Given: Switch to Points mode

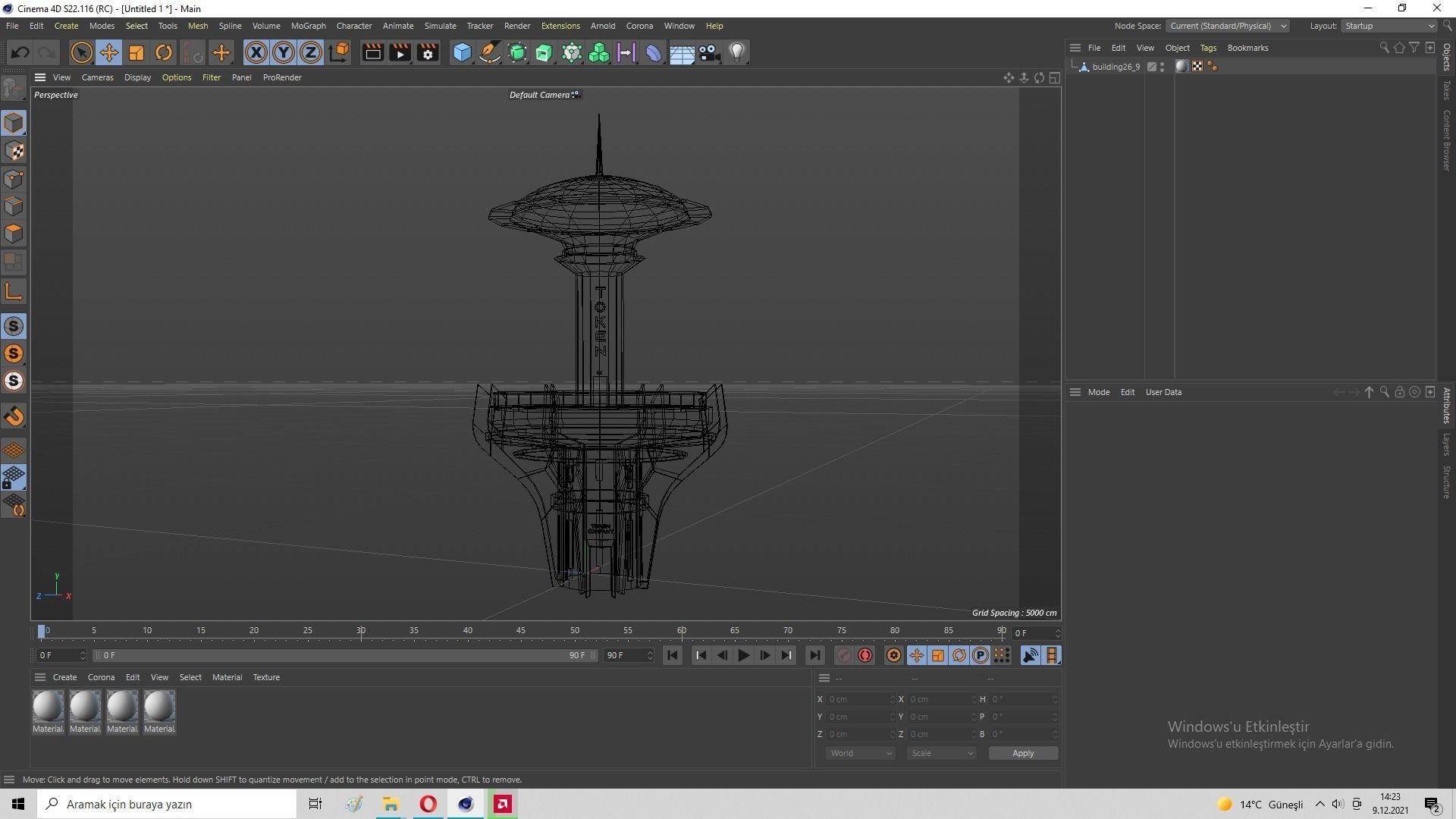Looking at the screenshot, I should [x=14, y=179].
